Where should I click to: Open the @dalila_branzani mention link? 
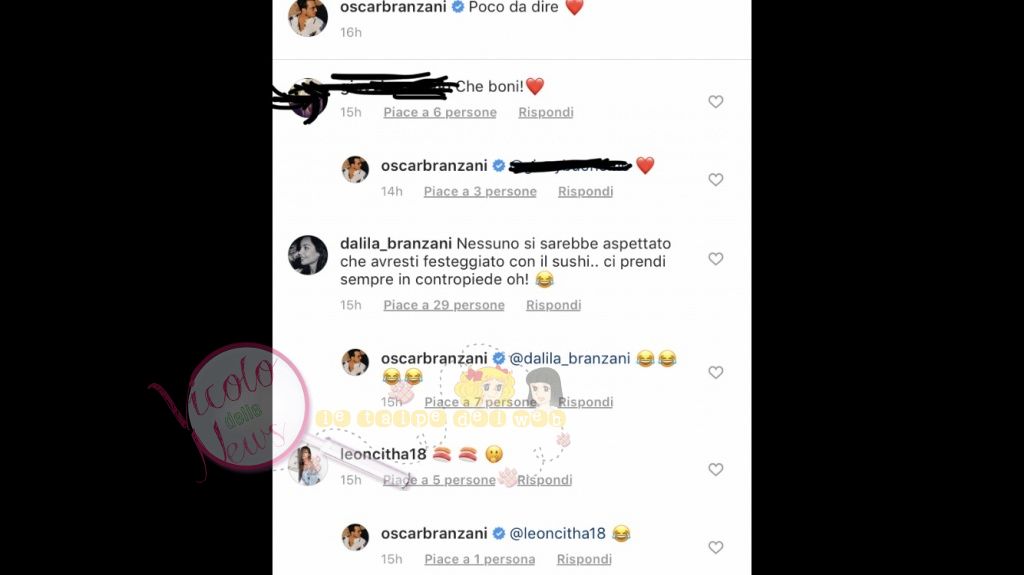569,359
